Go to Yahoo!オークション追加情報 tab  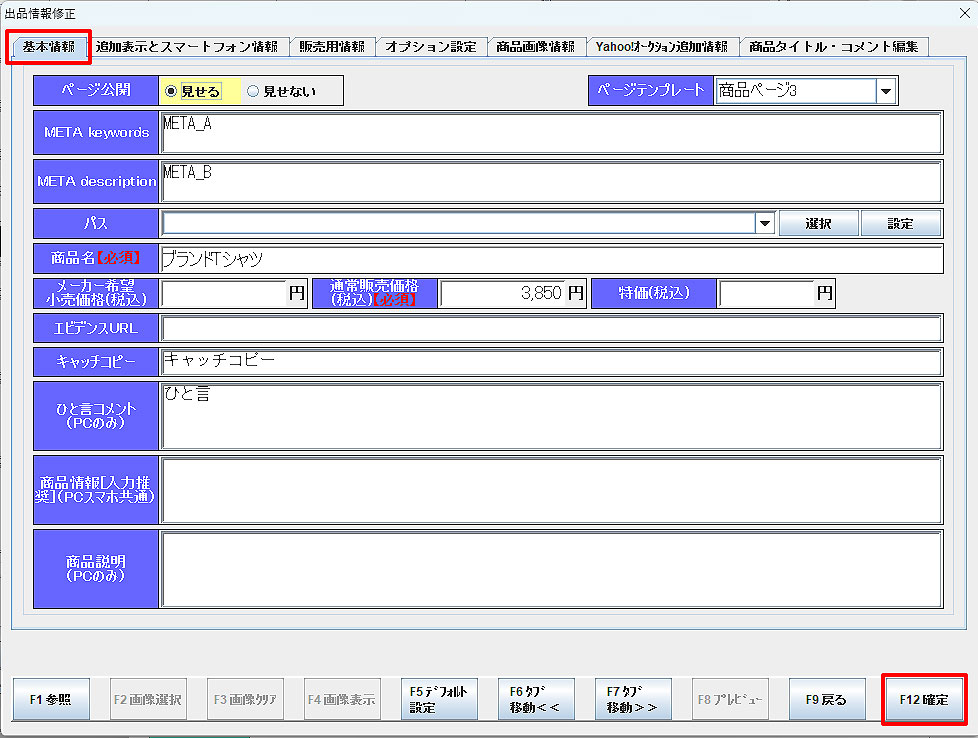pos(661,47)
